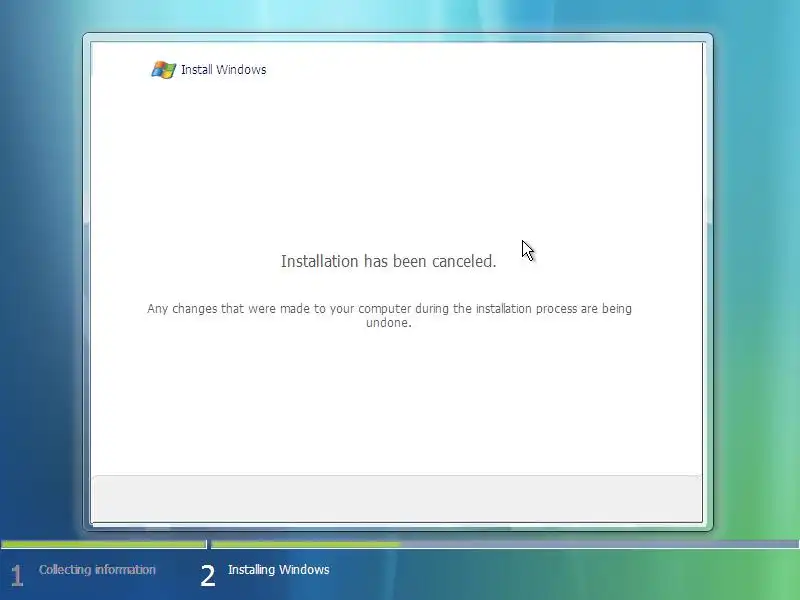Screen dimensions: 800x600
Task: Click the step 1 progress bar
Action: pyautogui.click(x=104, y=544)
